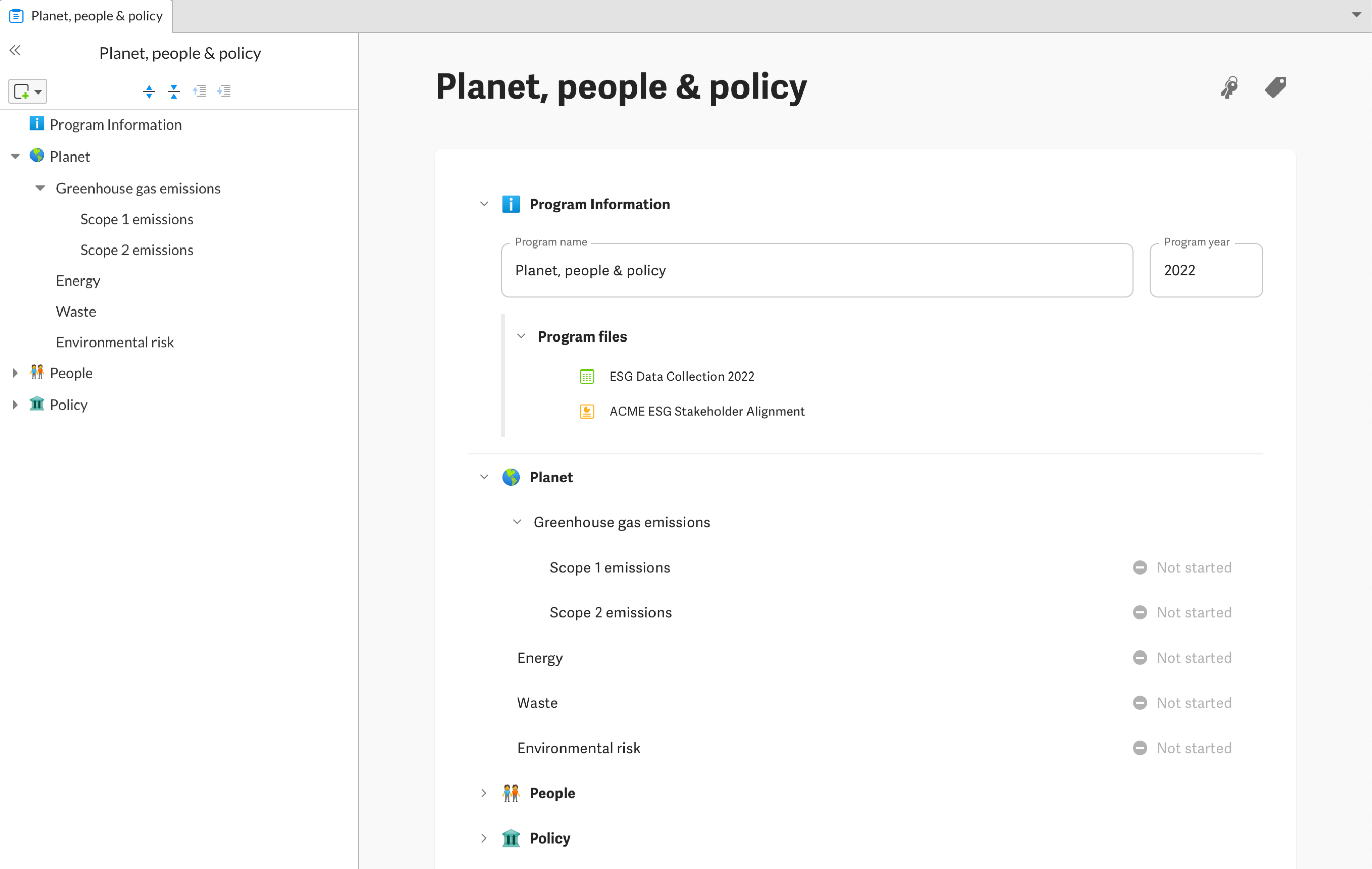Open the ESG Data Collection 2022 file

(681, 376)
